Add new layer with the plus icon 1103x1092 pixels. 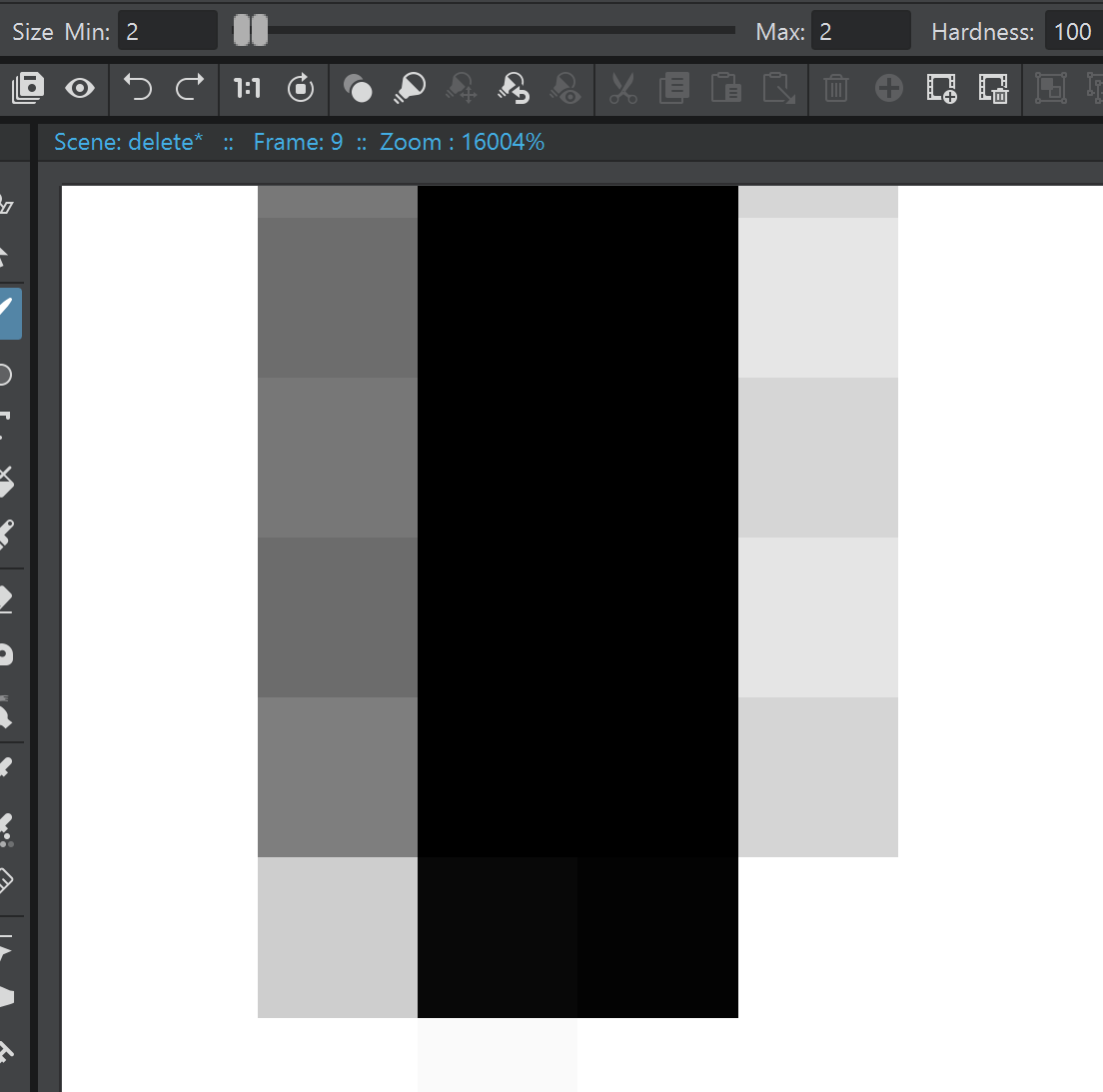pos(888,89)
